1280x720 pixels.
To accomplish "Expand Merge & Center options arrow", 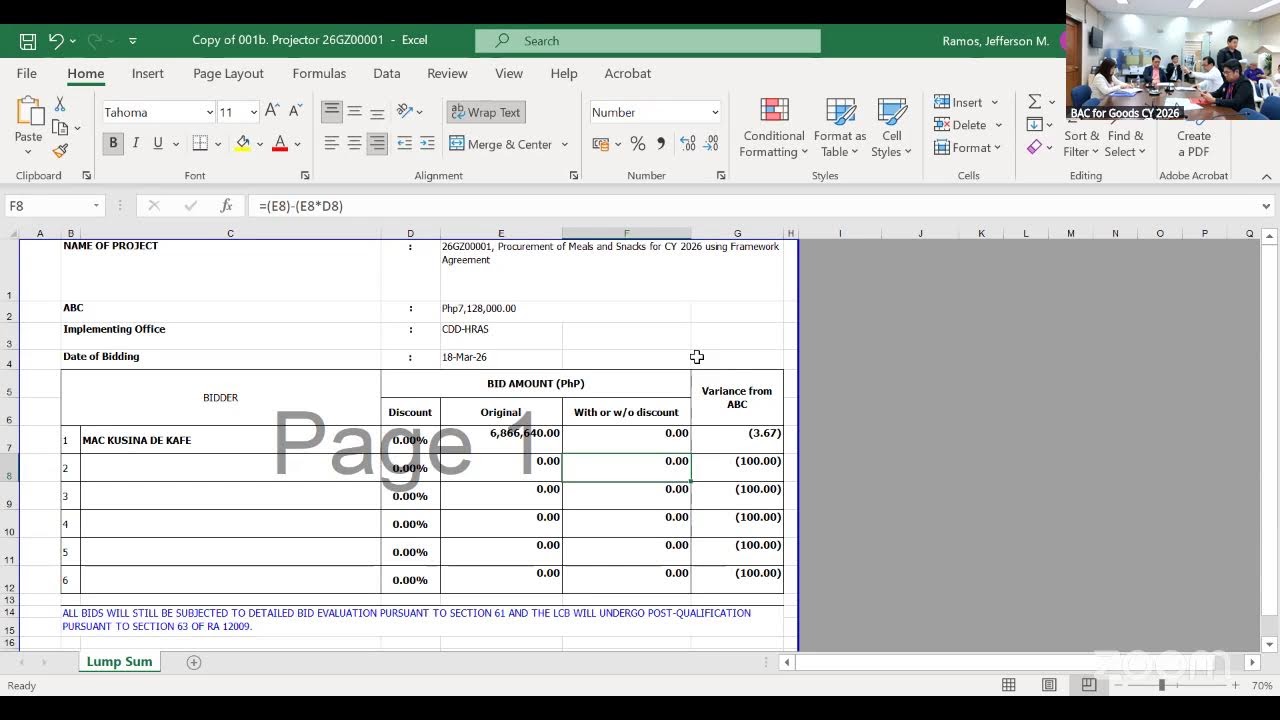I will coord(564,144).
